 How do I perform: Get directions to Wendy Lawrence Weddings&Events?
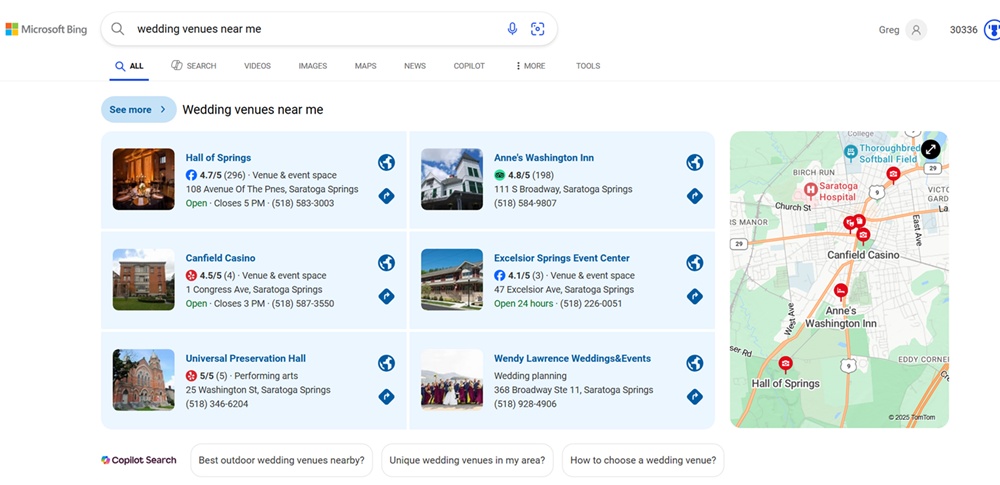[695, 397]
